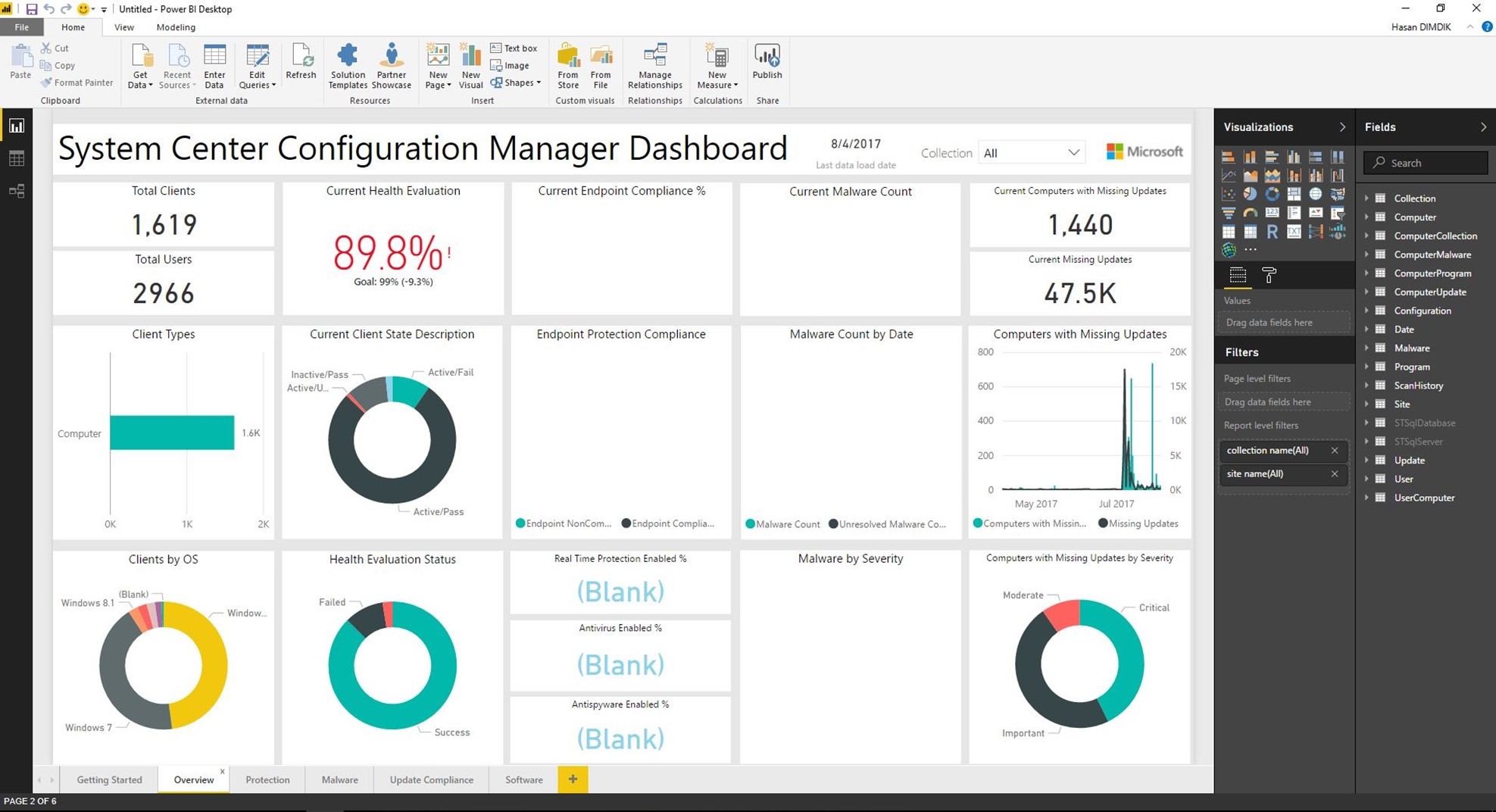Select the clustered bar chart visual

(x=1272, y=157)
